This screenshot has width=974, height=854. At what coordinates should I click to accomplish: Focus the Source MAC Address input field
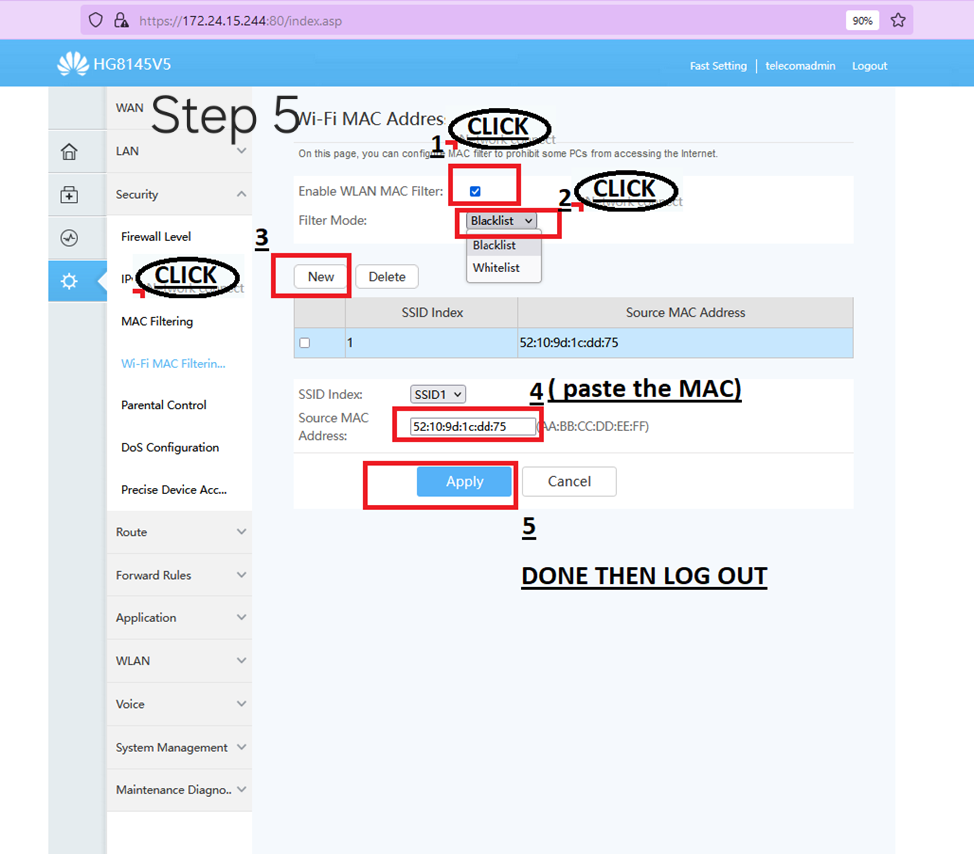click(x=472, y=427)
